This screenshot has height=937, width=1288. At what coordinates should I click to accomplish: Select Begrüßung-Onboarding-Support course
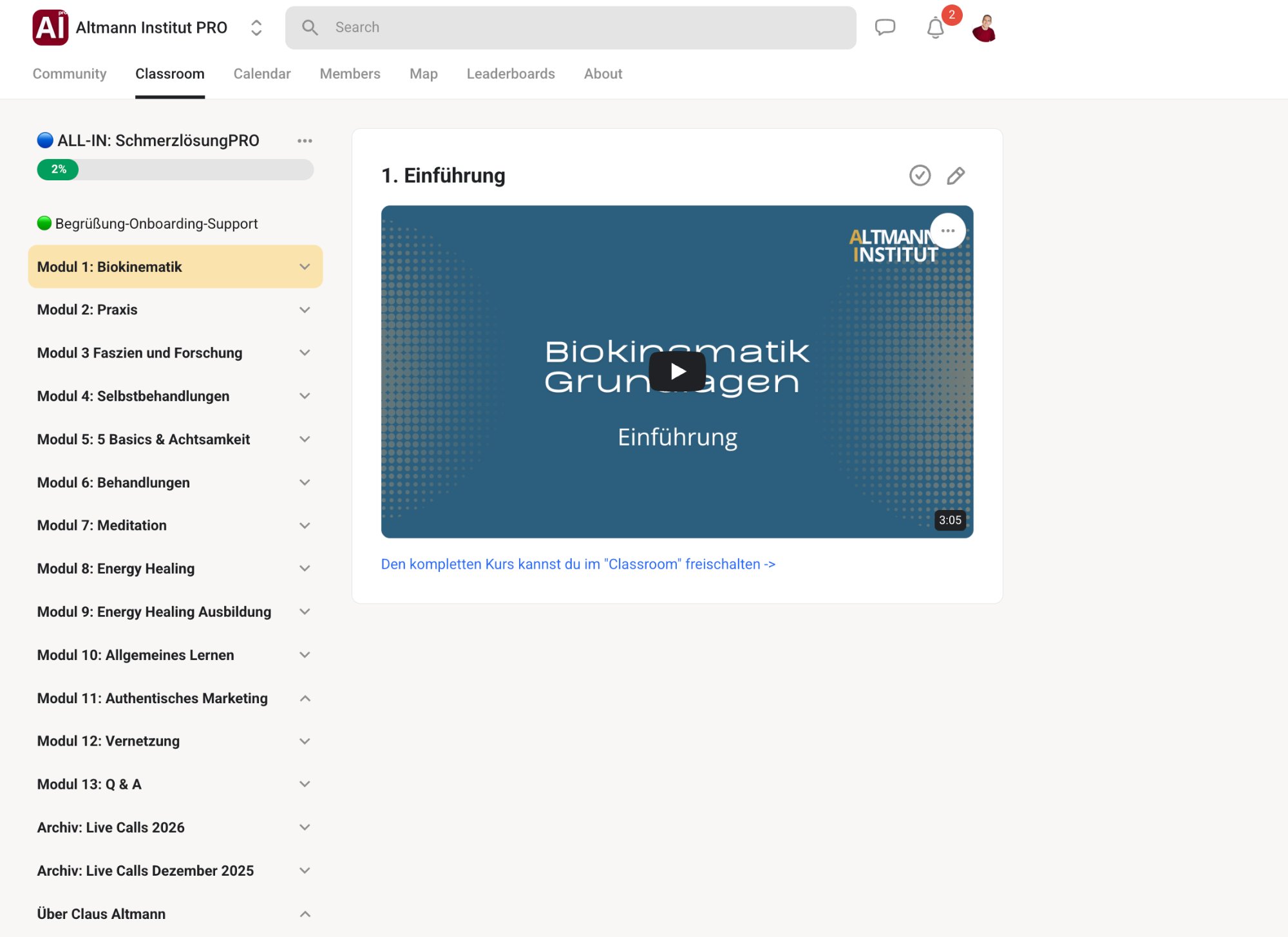[155, 223]
